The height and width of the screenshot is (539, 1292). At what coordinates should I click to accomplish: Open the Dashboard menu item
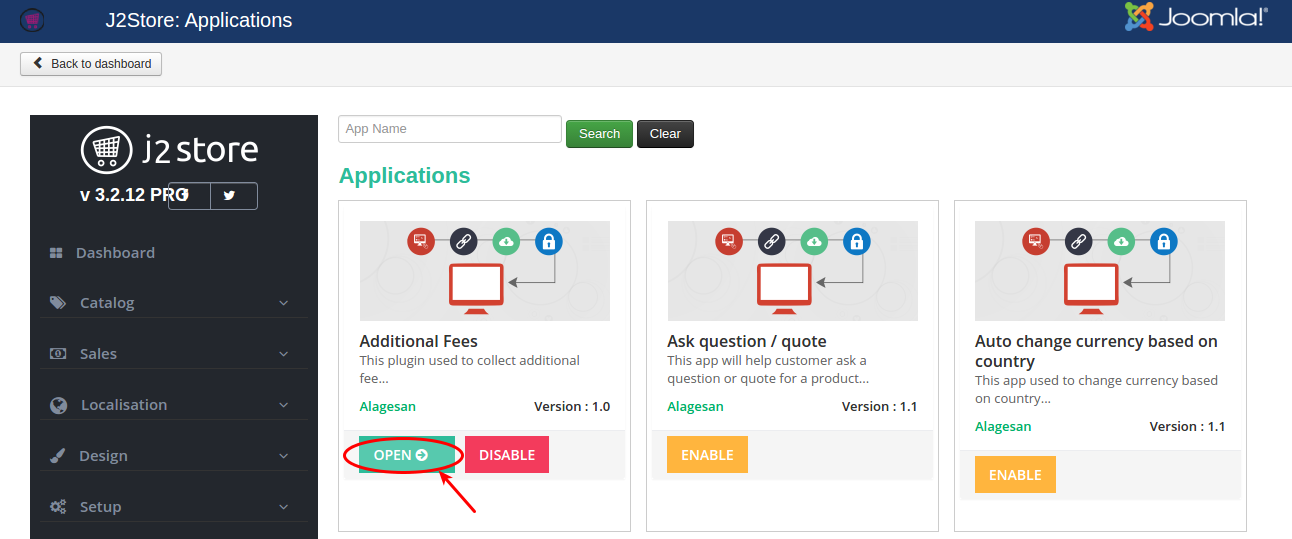(115, 253)
